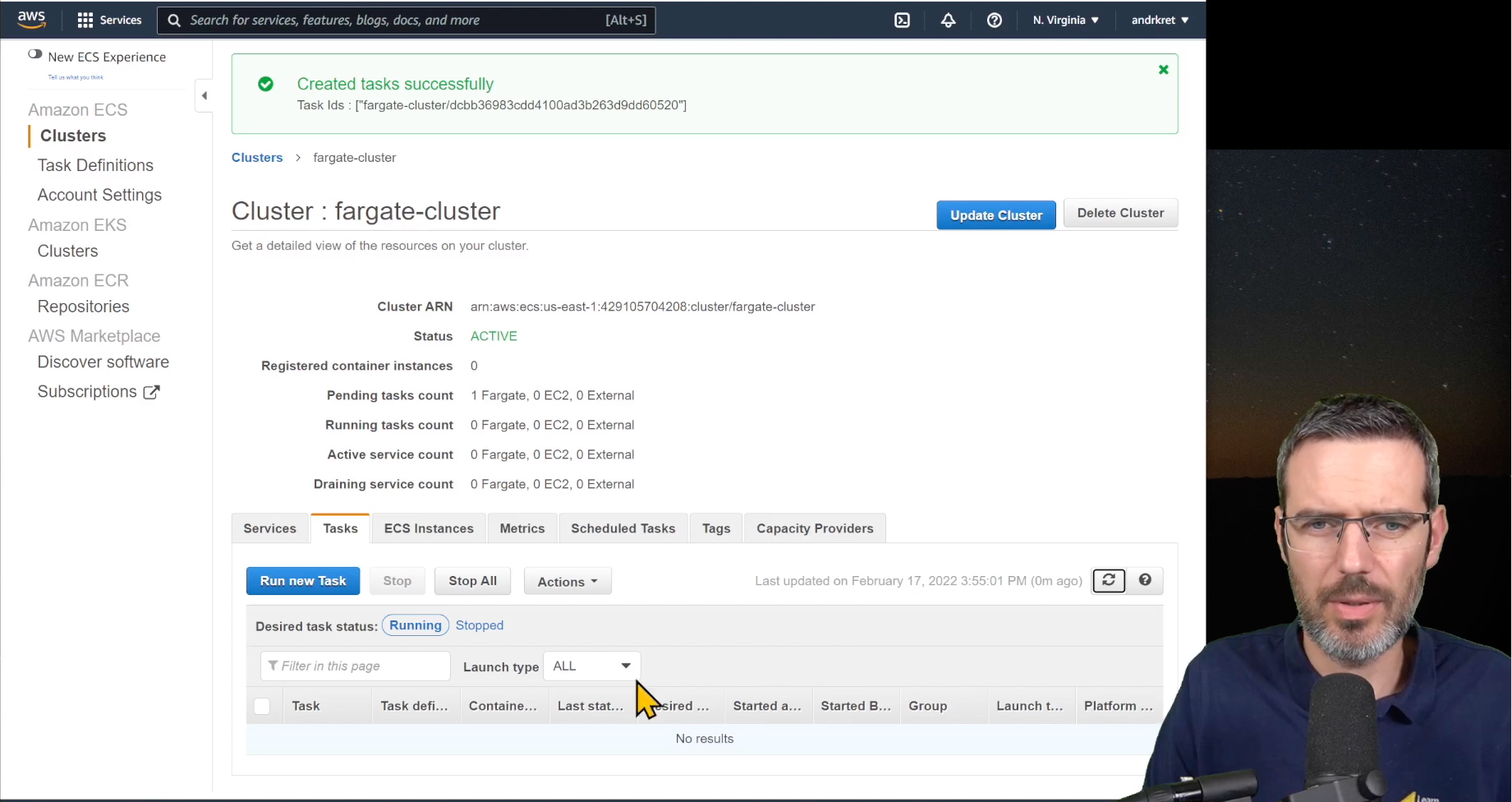Open the andrkret account dropdown
Image resolution: width=1512 pixels, height=802 pixels.
point(1160,21)
